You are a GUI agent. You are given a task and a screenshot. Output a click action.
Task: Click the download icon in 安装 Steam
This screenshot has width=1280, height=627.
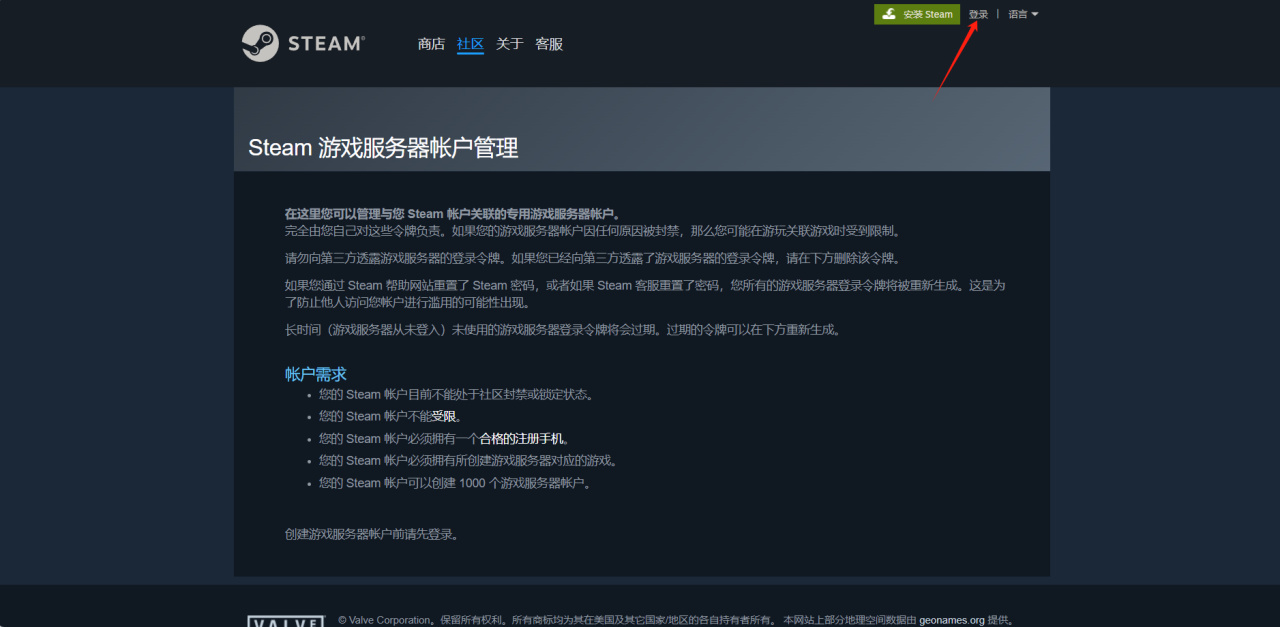(888, 14)
